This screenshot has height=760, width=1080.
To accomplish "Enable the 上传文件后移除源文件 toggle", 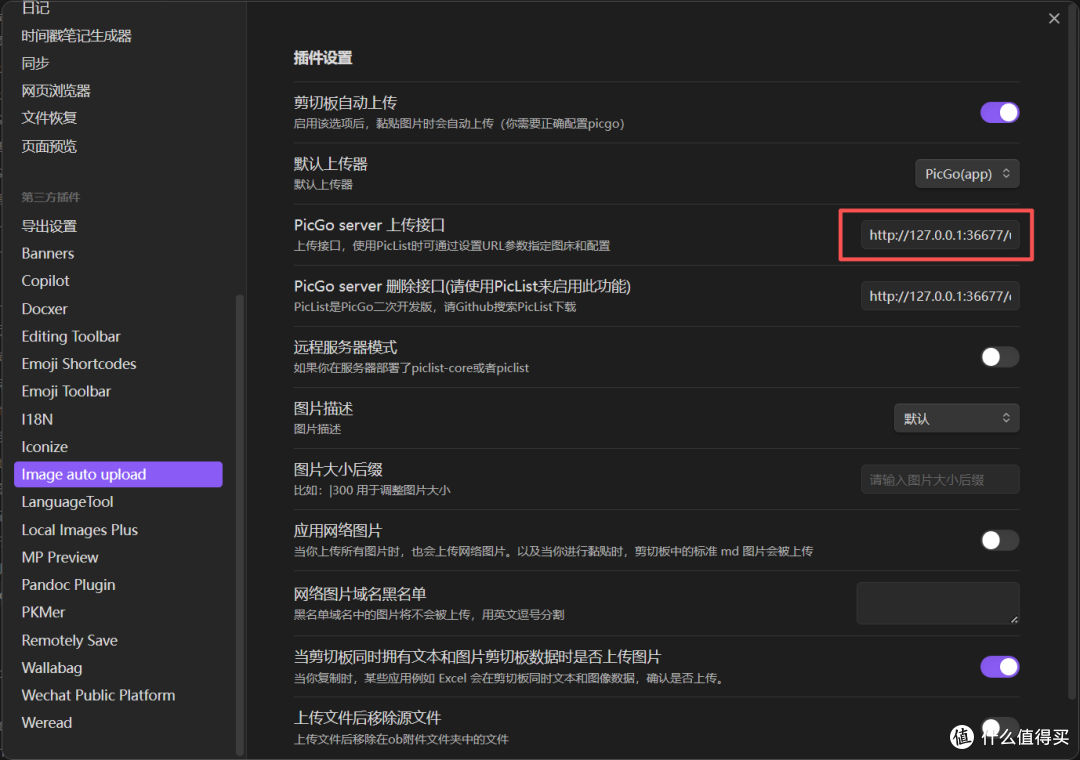I will [999, 728].
